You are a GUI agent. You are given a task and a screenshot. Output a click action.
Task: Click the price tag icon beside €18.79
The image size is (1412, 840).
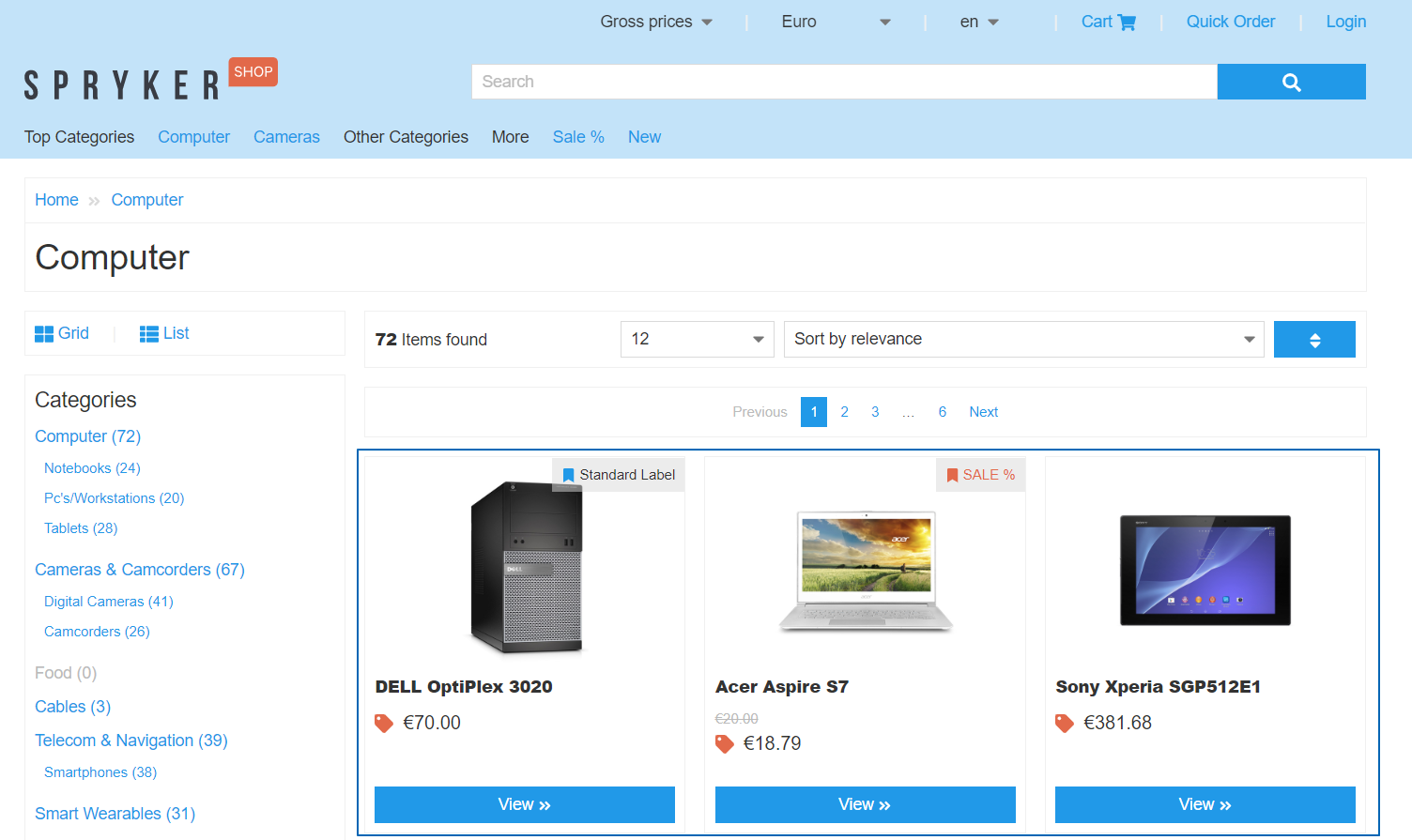click(725, 743)
